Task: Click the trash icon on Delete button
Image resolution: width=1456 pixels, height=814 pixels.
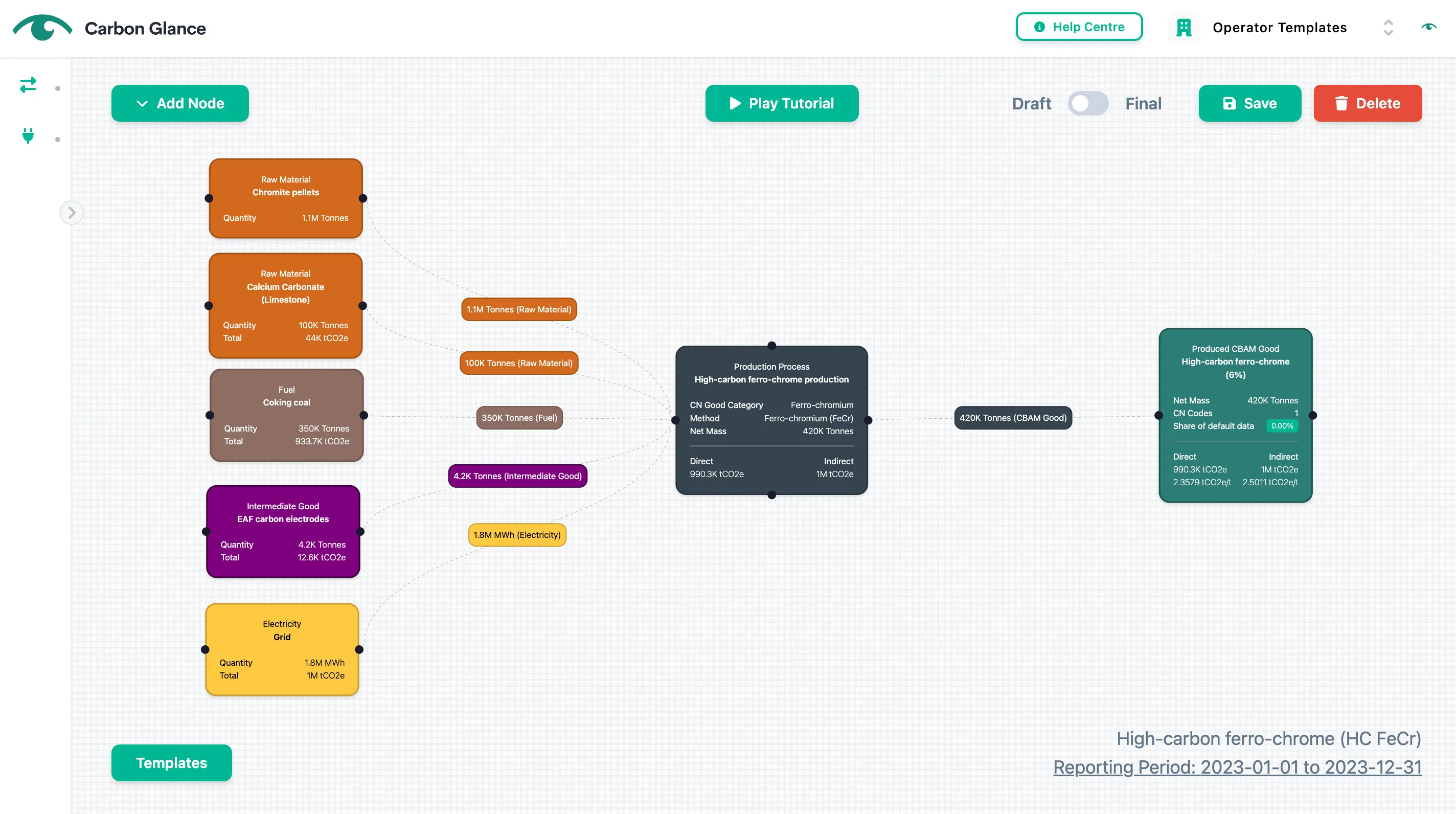Action: point(1340,103)
